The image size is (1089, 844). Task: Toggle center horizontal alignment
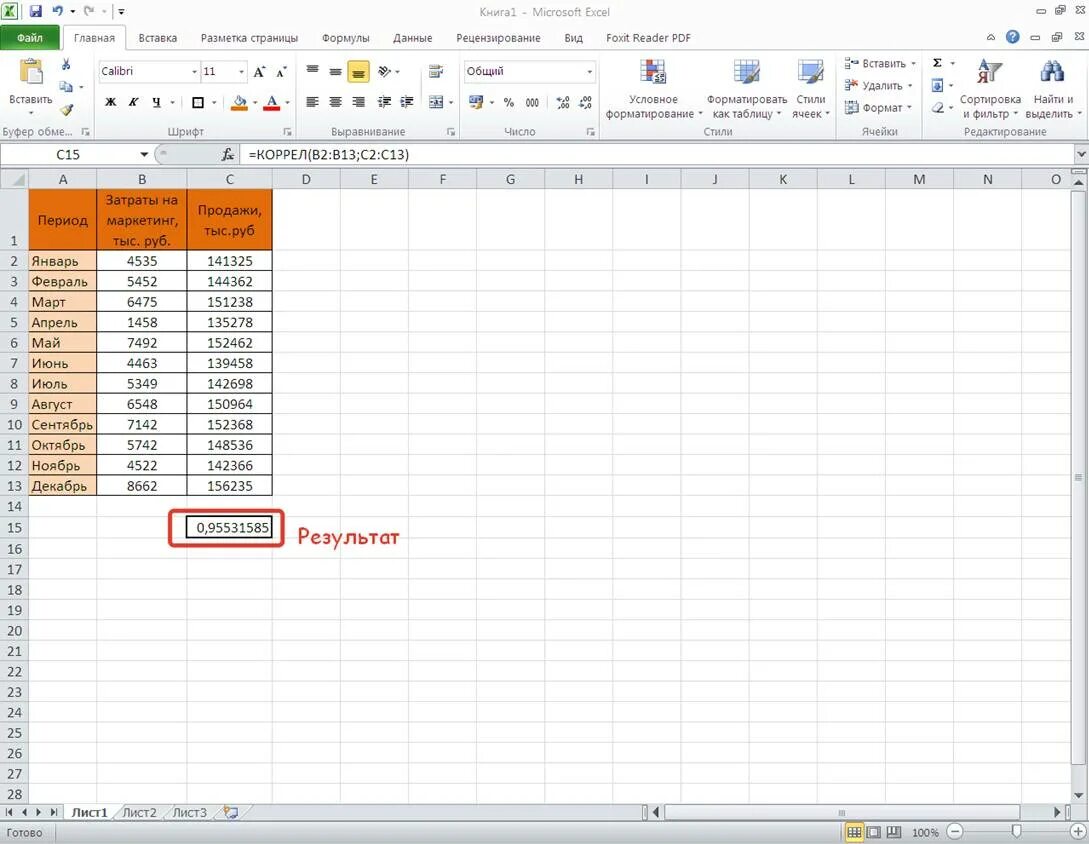(x=335, y=103)
